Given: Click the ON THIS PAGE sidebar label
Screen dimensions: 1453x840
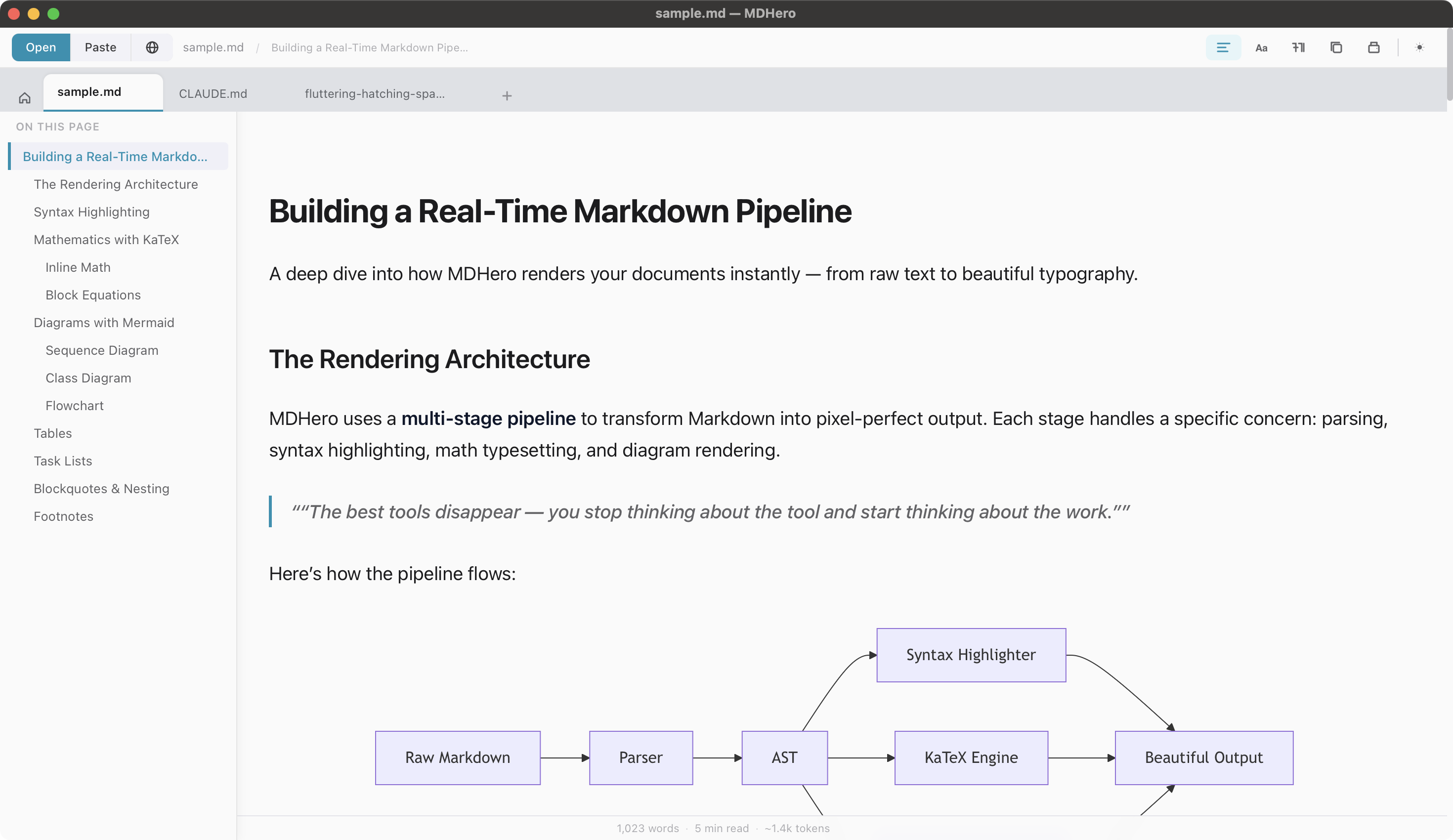Looking at the screenshot, I should point(58,126).
